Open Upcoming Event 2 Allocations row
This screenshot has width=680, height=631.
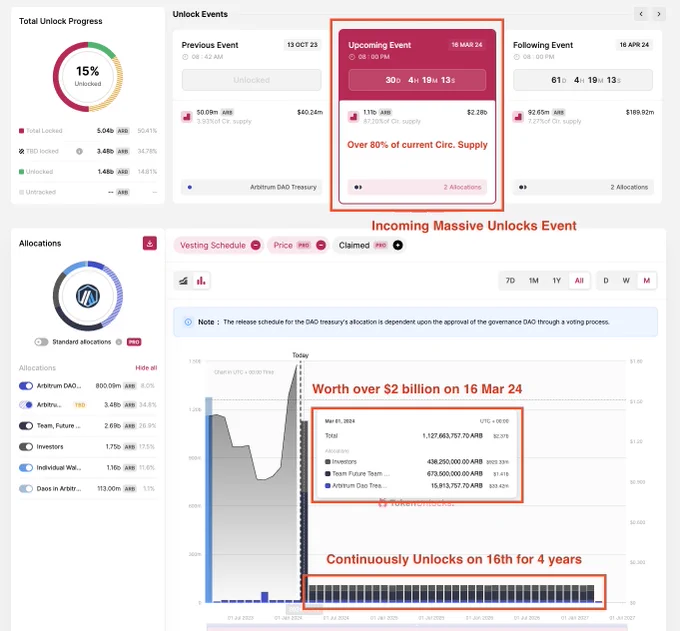point(417,187)
